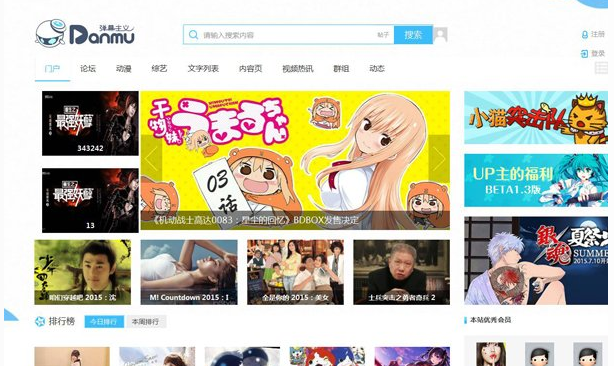Viewport: 614px width, 366px height.
Task: Click the blue triangle at left page edge
Action: coord(11,315)
